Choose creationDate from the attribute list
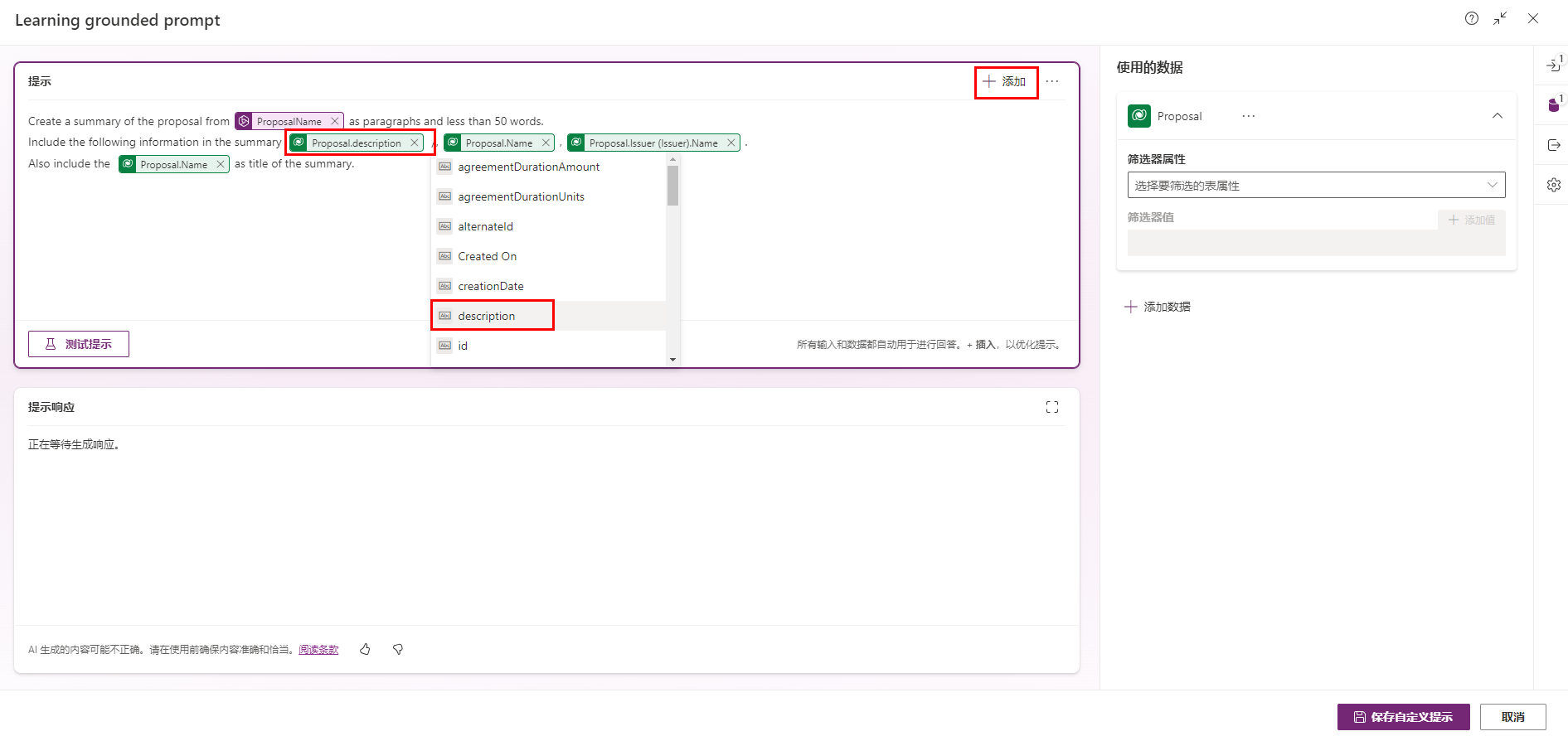1568x741 pixels. tap(548, 286)
